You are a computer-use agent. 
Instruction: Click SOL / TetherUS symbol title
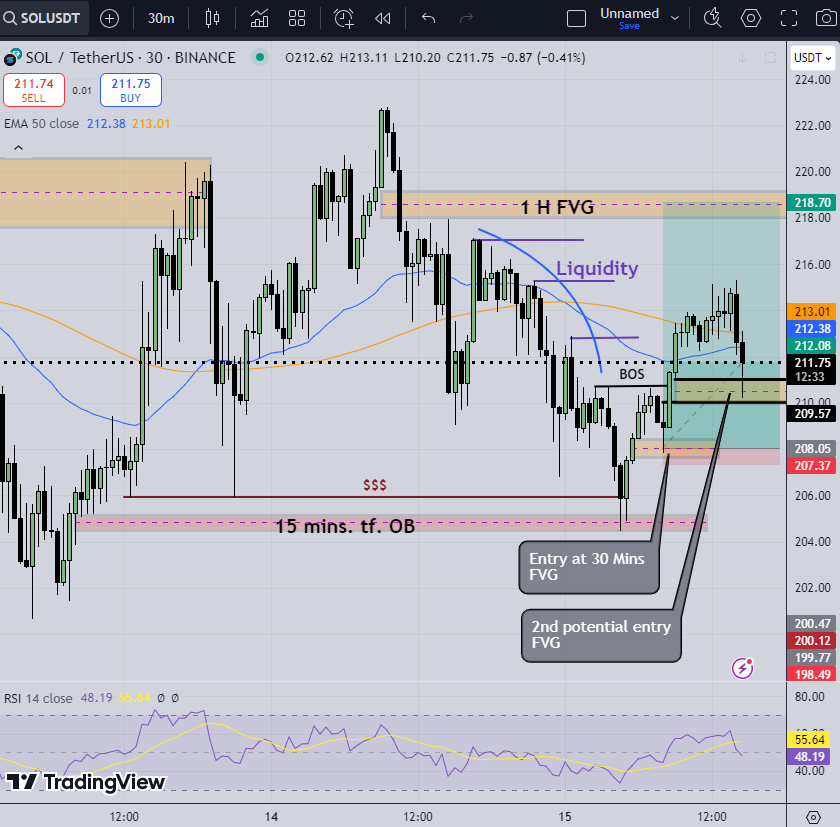click(131, 57)
